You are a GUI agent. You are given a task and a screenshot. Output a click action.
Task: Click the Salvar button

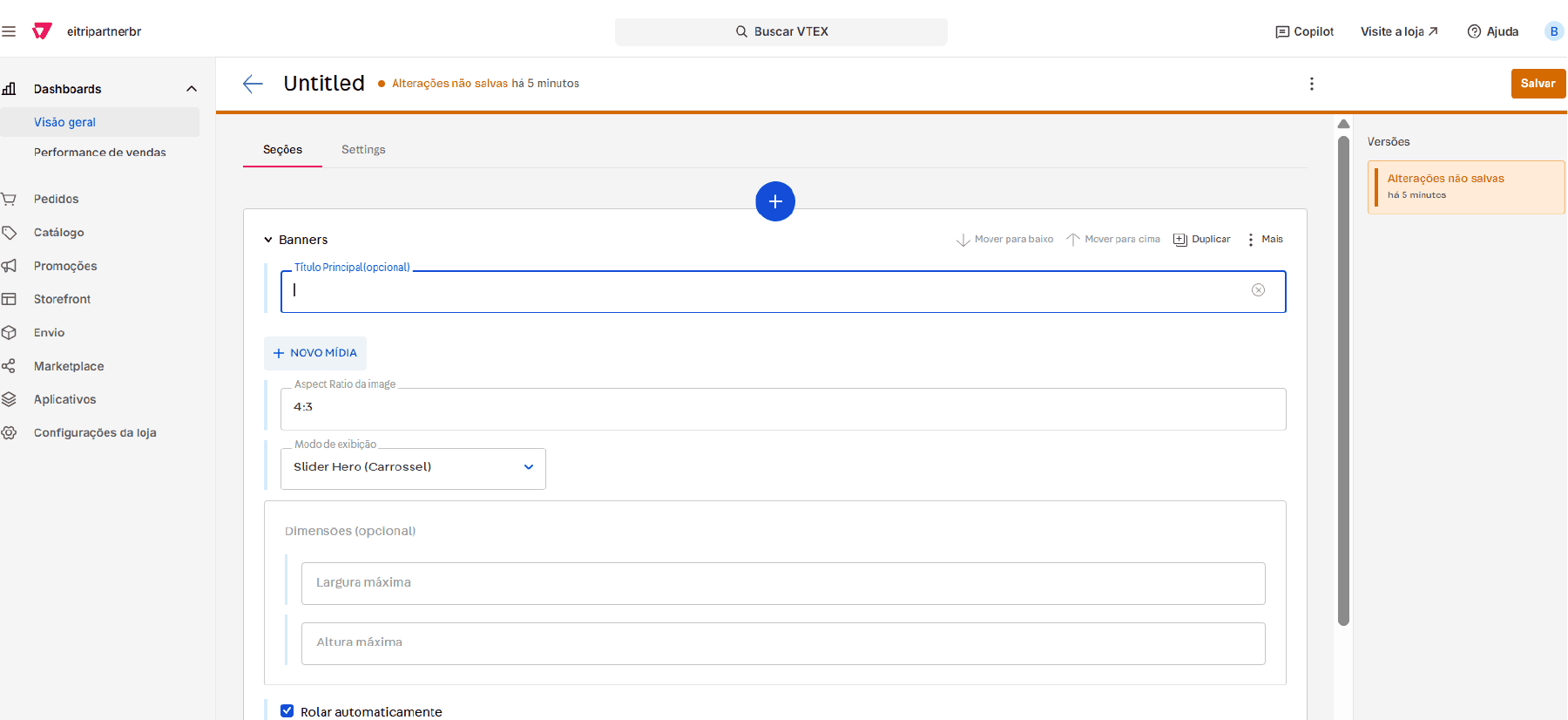1538,84
